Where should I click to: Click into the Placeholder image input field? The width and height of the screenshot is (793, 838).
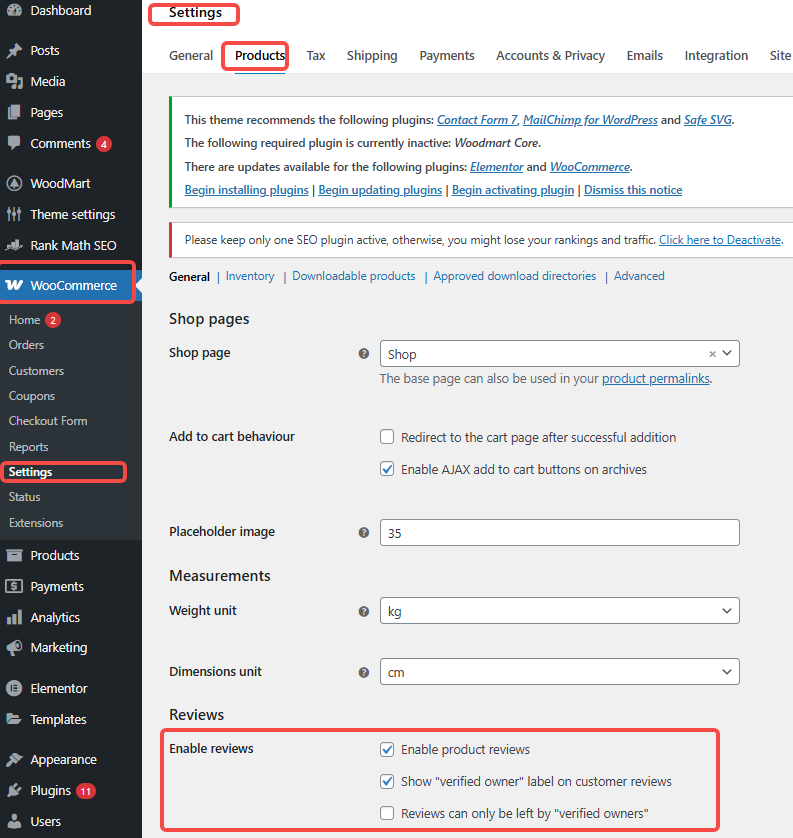click(559, 533)
